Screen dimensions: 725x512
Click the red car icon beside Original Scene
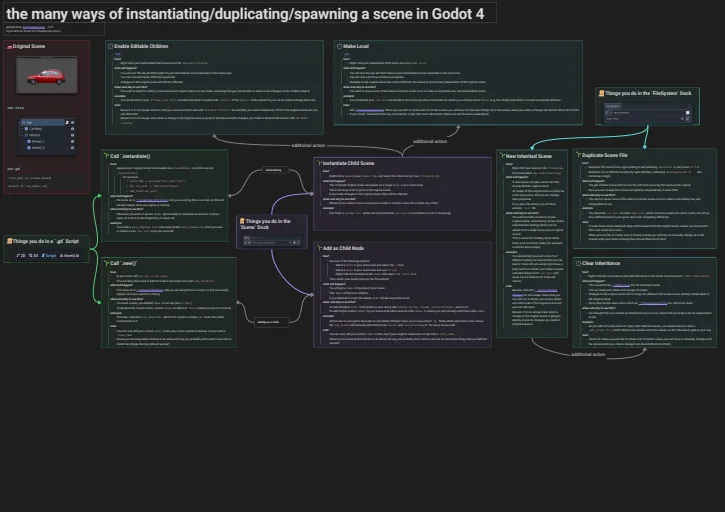(x=9, y=46)
